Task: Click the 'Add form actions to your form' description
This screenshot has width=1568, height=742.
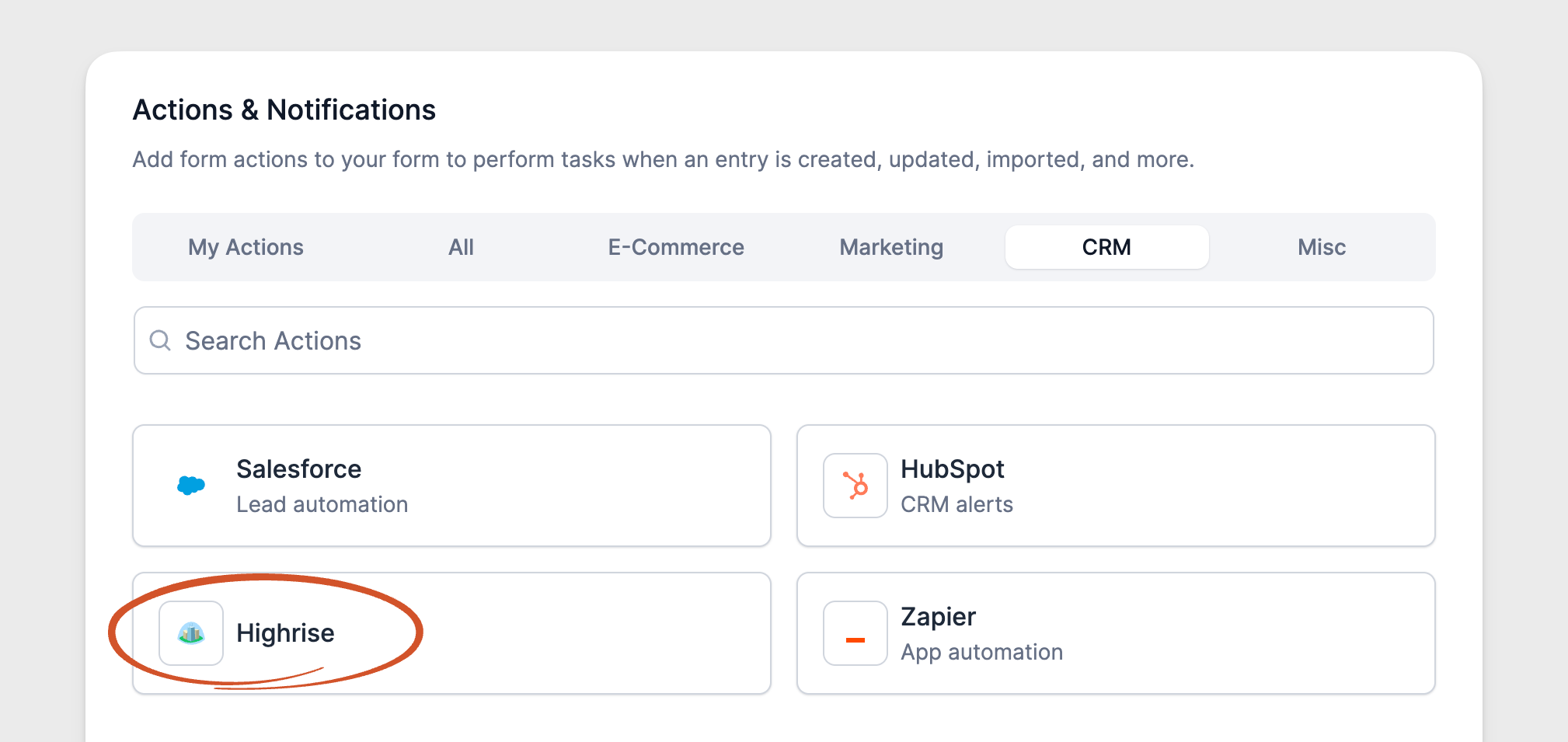Action: coord(664,159)
